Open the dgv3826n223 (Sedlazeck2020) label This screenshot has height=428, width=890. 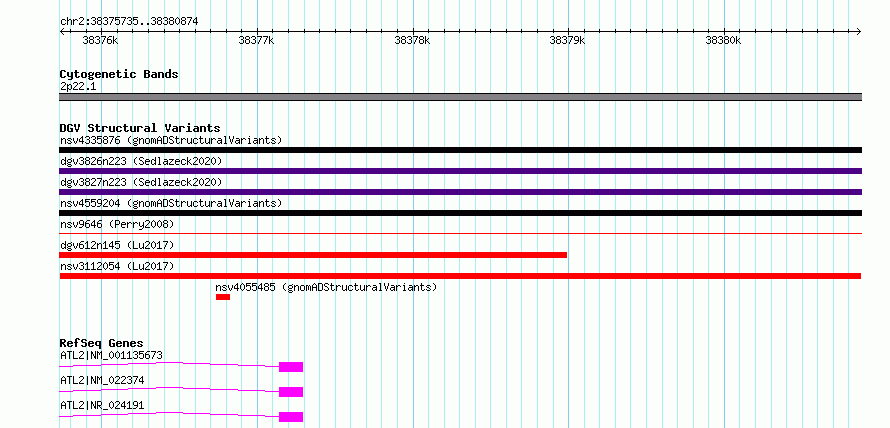(141, 161)
